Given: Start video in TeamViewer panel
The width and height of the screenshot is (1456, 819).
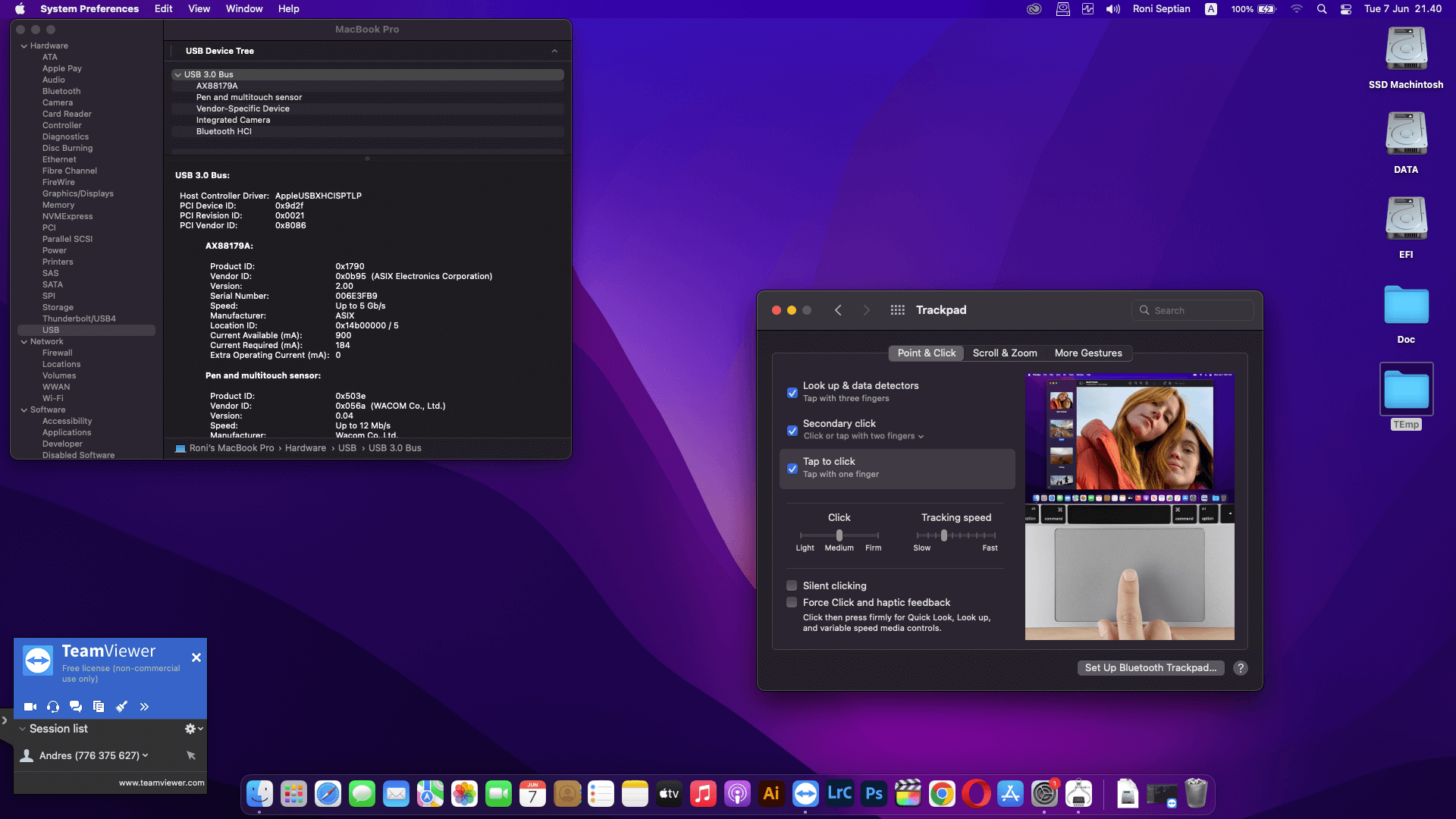Looking at the screenshot, I should 30,707.
